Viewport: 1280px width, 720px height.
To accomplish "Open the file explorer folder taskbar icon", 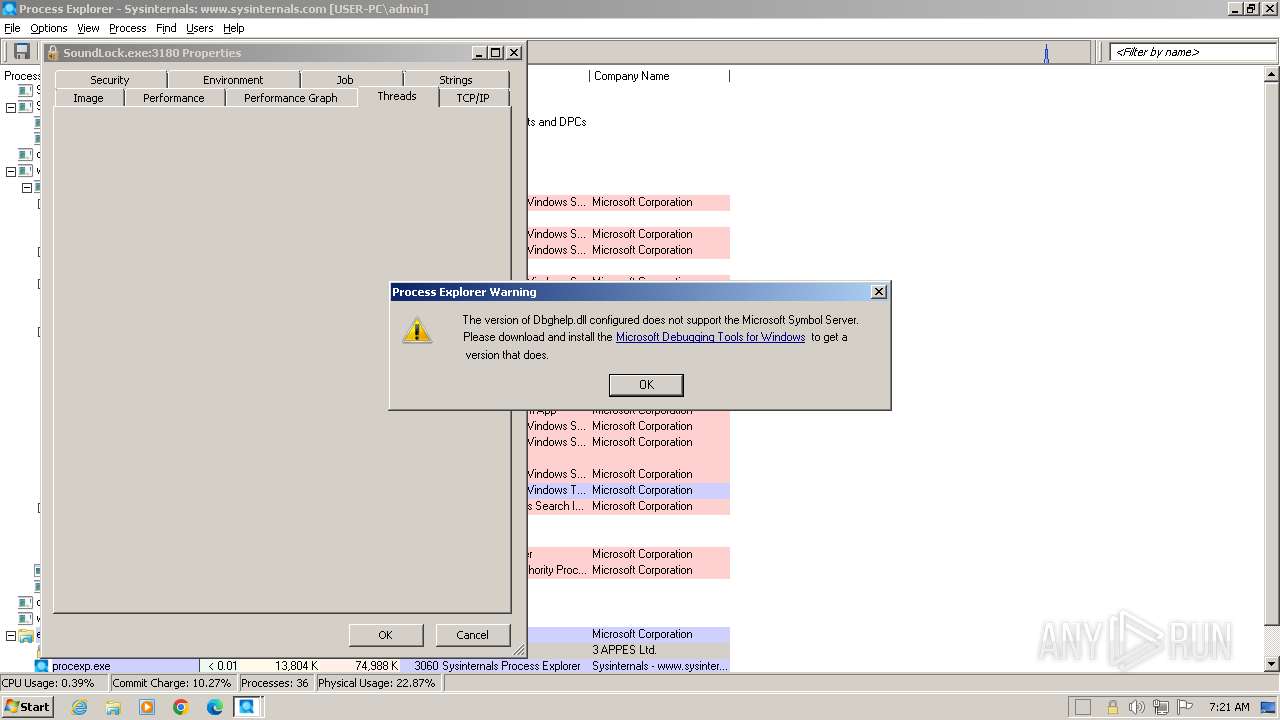I will coord(113,707).
